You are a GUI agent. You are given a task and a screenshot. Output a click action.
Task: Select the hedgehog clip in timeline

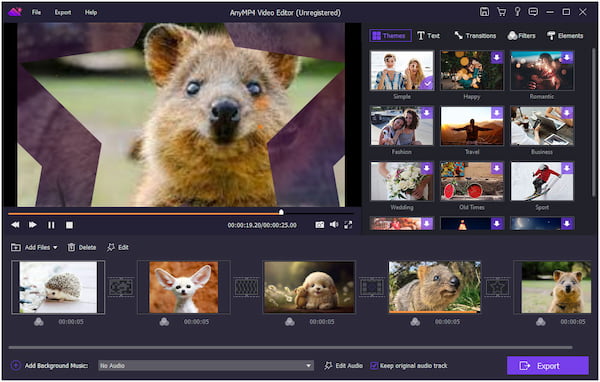click(58, 287)
